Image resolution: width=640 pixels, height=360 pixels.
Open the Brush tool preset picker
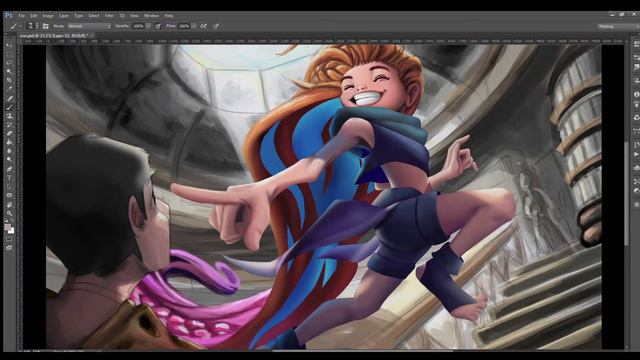[15, 26]
